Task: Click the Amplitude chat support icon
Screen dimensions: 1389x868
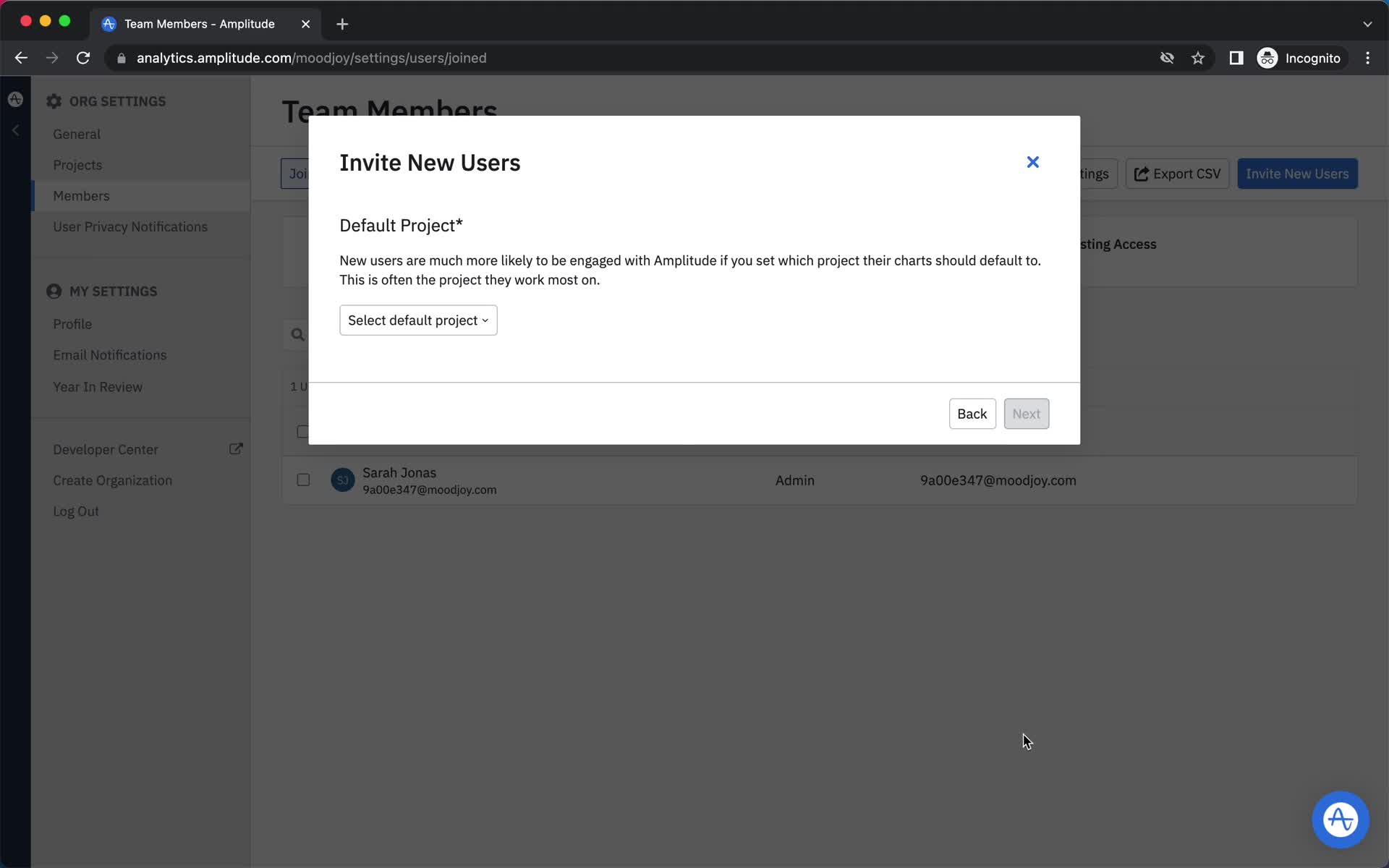Action: pyautogui.click(x=1340, y=819)
